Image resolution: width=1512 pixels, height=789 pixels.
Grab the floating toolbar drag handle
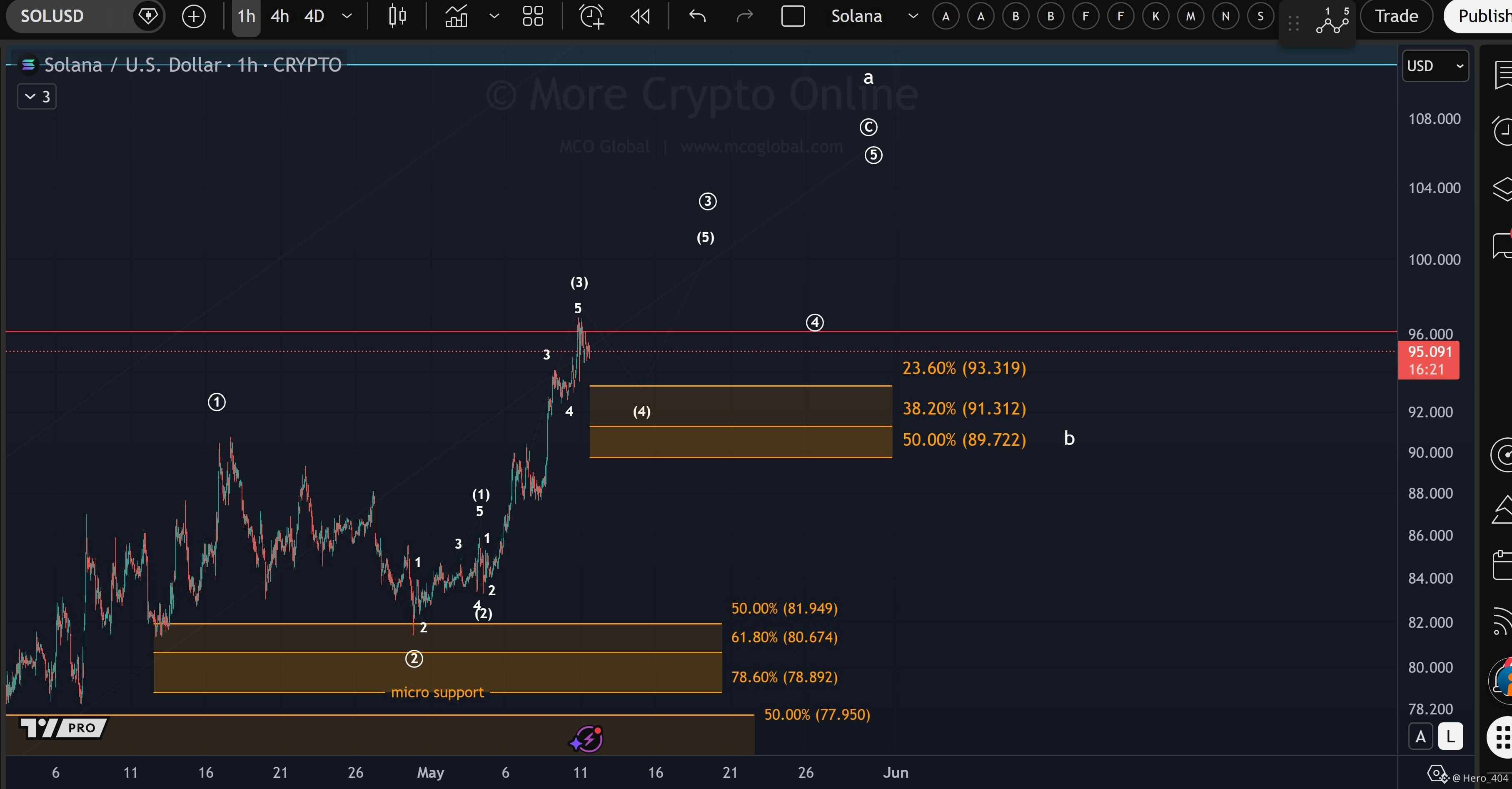click(x=1293, y=23)
